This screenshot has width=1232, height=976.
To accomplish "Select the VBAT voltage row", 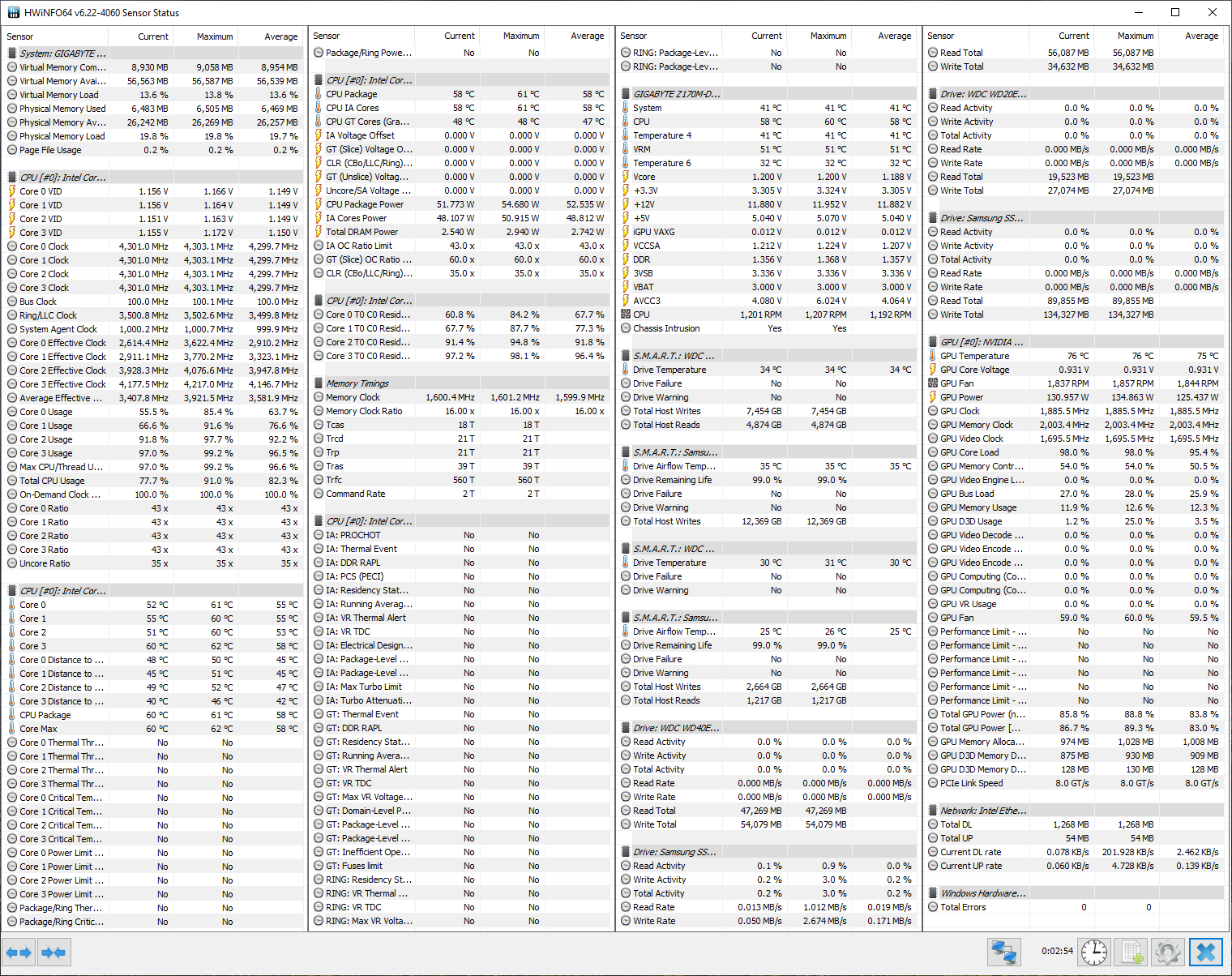I will point(768,287).
